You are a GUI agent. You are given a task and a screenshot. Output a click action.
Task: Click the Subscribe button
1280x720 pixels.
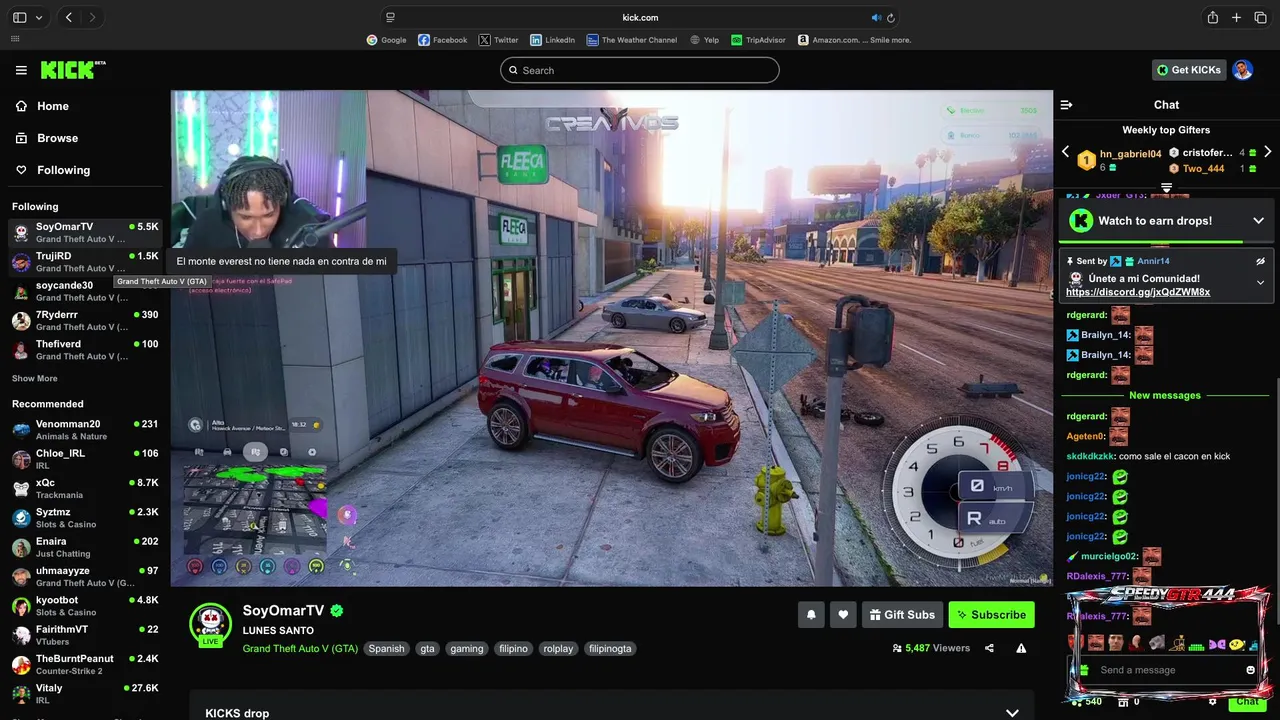point(991,615)
